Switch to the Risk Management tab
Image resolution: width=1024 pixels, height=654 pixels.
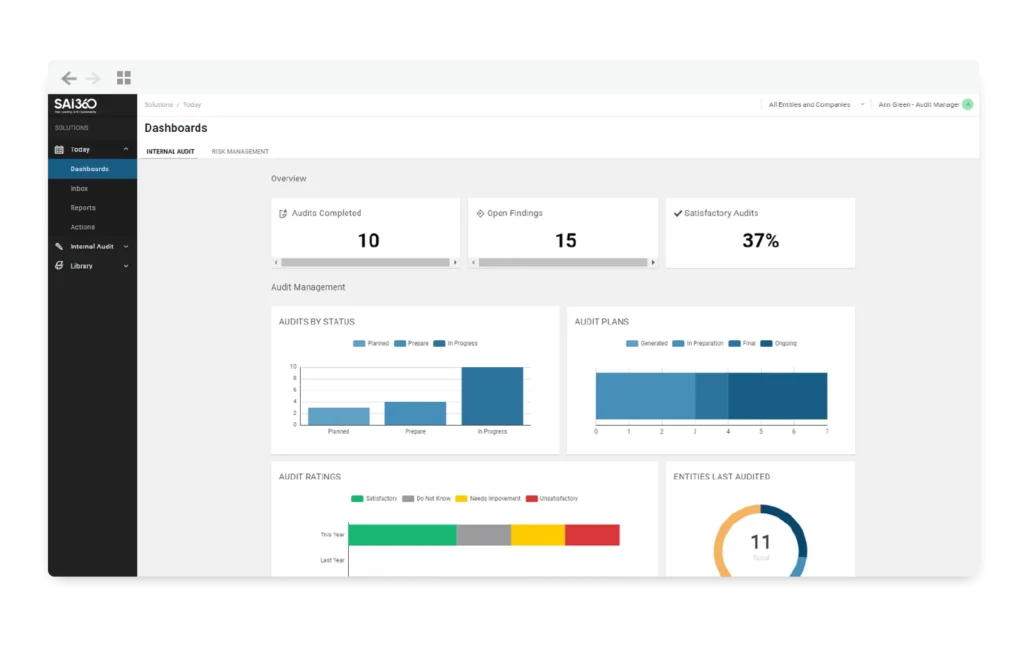tap(239, 151)
